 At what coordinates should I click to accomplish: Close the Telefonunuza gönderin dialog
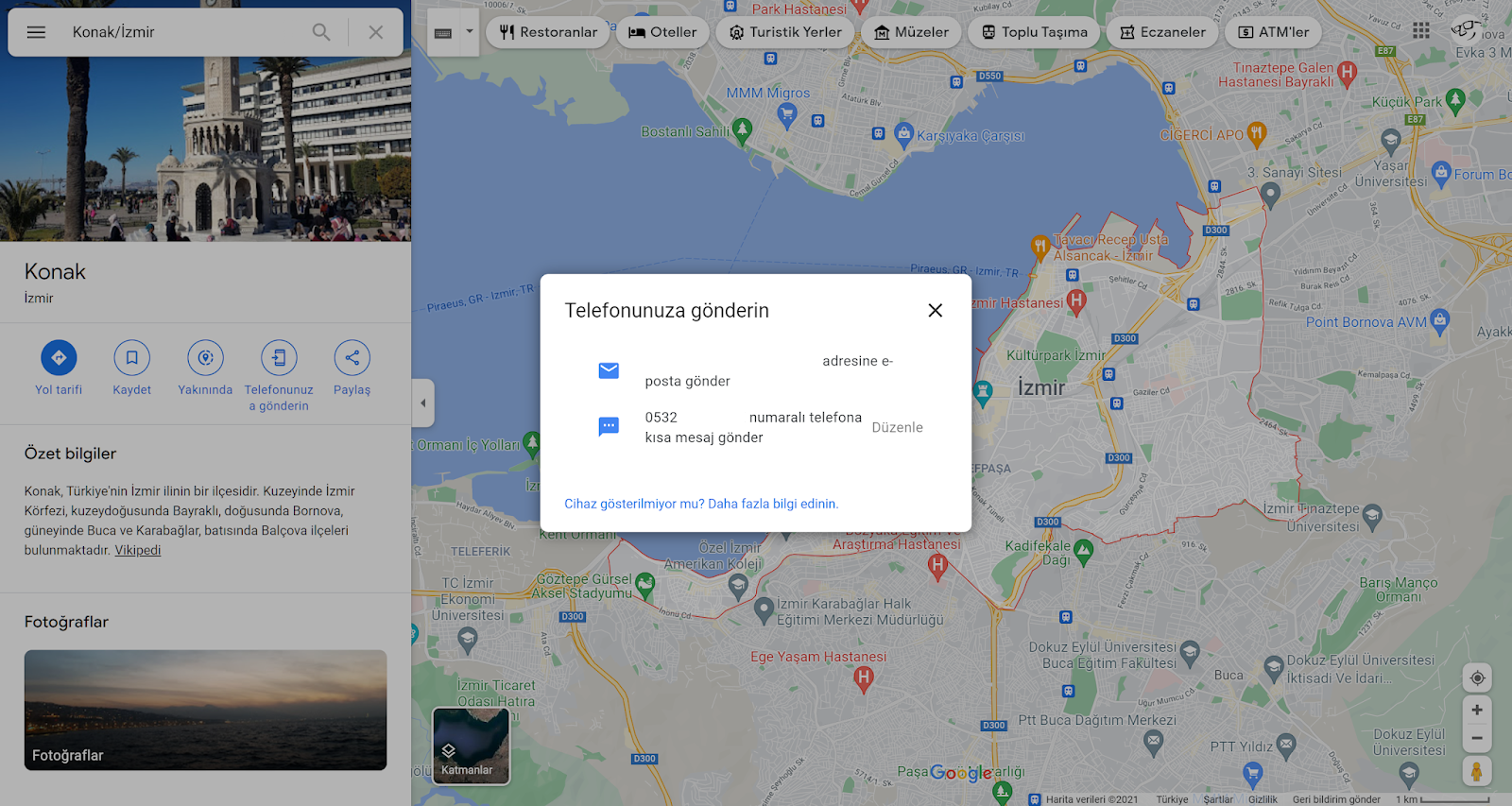(936, 310)
